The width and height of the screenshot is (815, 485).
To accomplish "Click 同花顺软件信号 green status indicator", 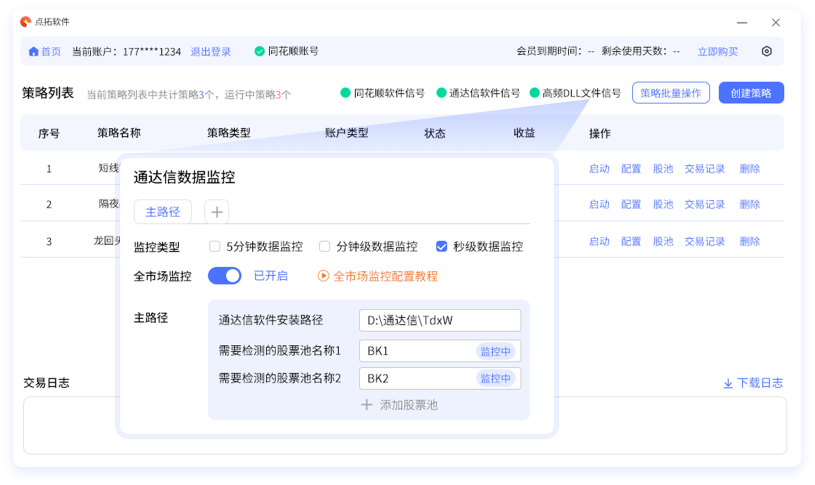I will tap(345, 93).
